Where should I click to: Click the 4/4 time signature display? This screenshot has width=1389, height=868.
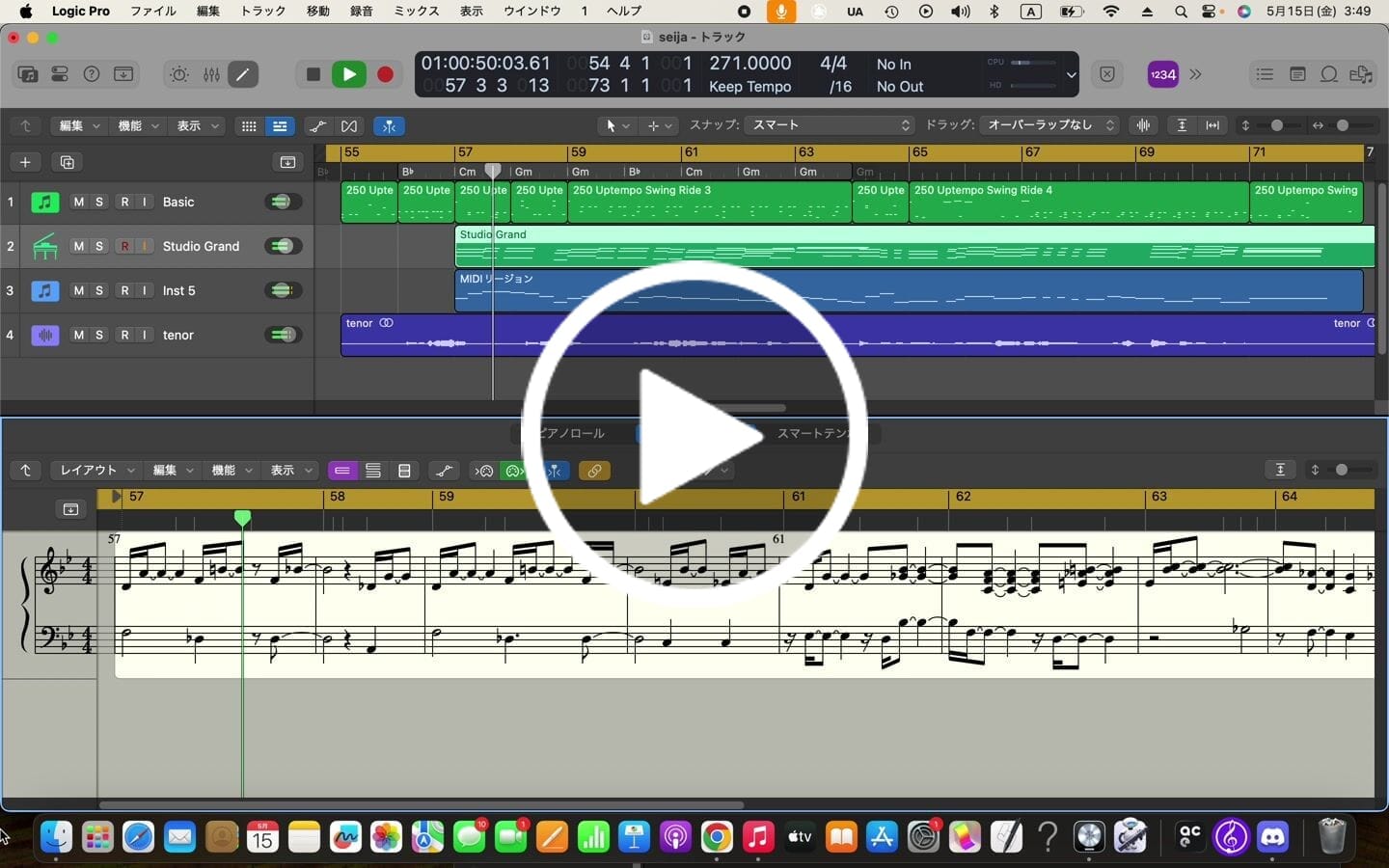(833, 63)
